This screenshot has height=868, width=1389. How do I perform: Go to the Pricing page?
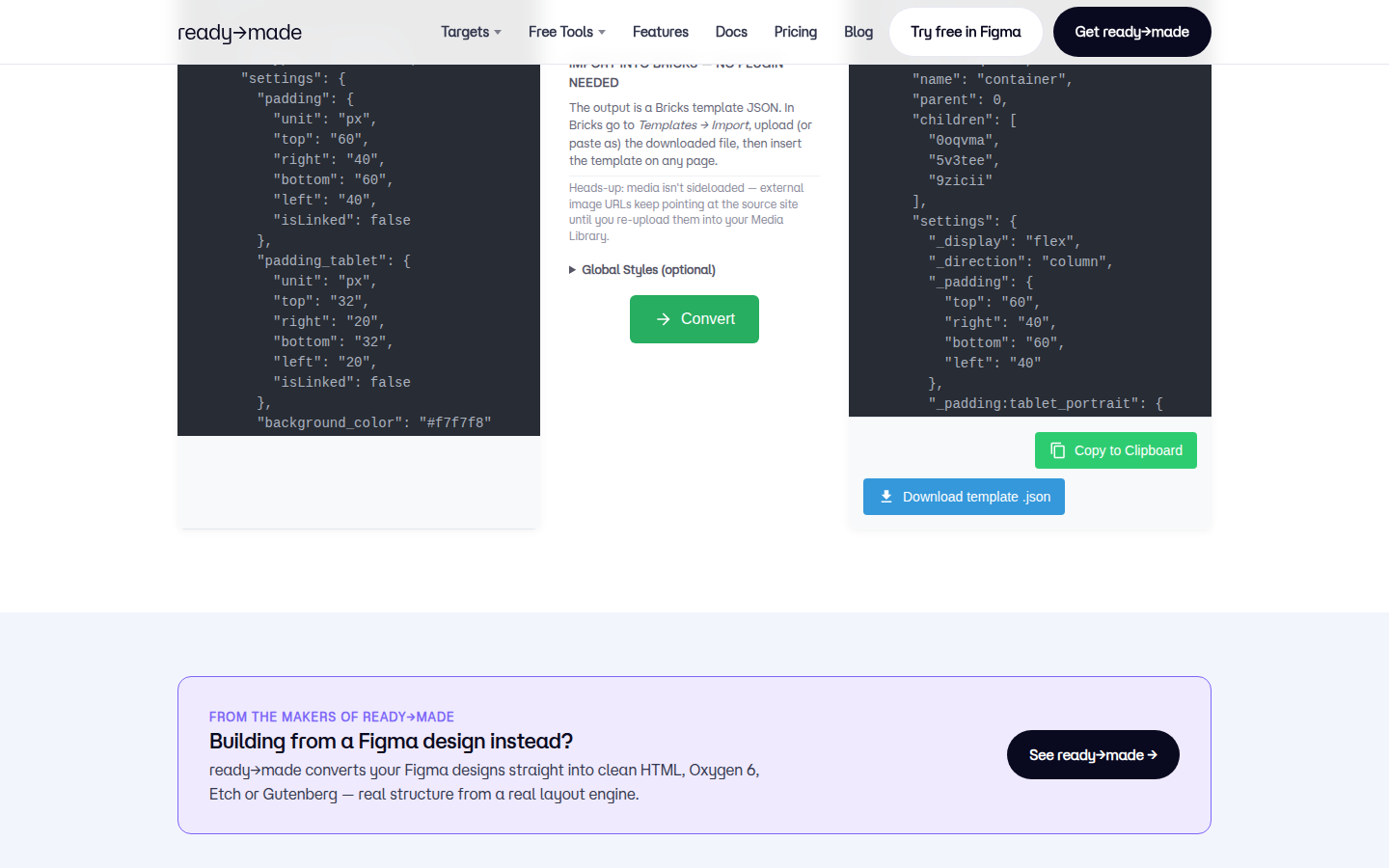coord(795,32)
